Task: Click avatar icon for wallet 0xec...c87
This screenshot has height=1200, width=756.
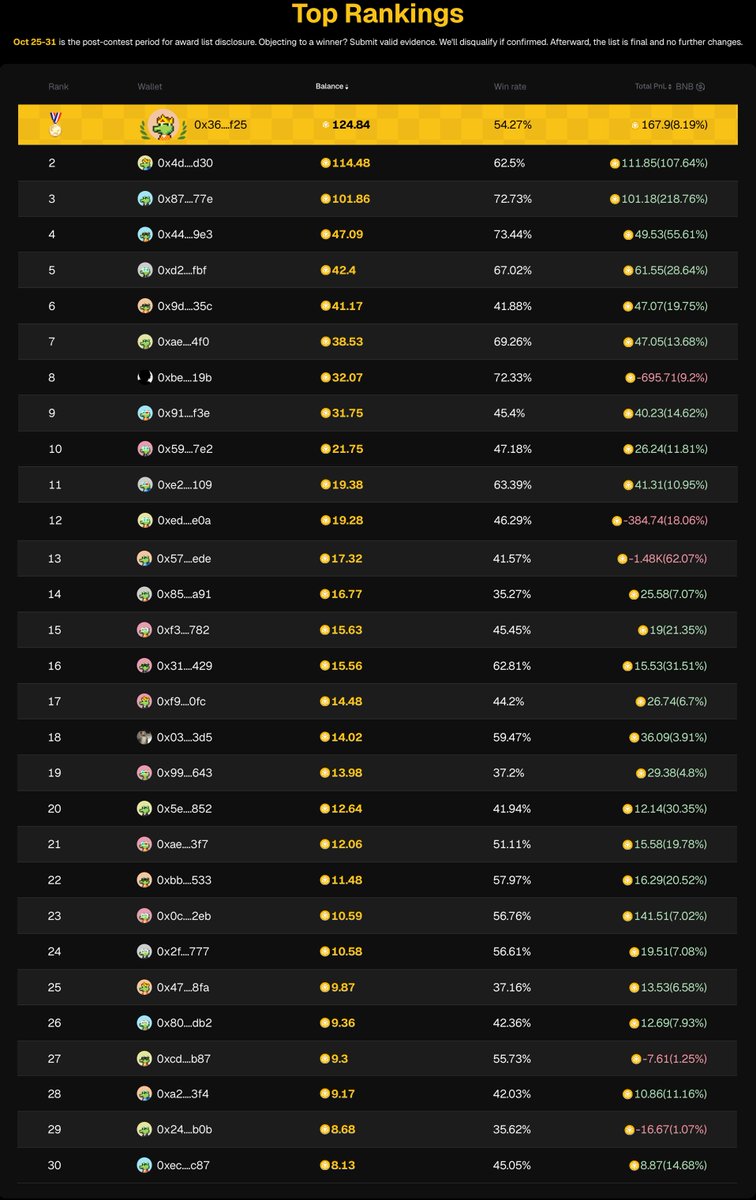Action: pyautogui.click(x=145, y=1165)
